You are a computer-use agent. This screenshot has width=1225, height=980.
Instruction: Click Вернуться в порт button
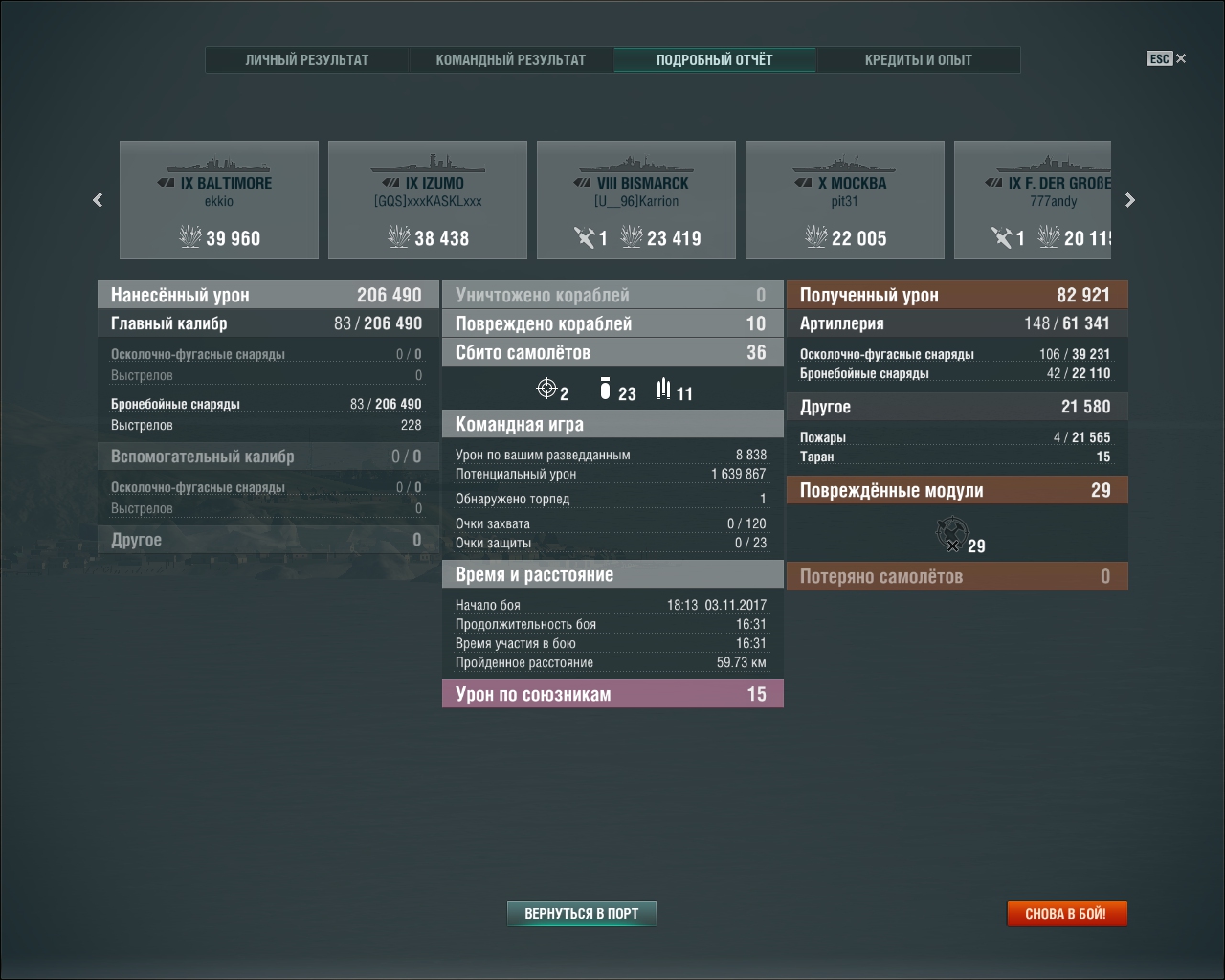coord(581,914)
